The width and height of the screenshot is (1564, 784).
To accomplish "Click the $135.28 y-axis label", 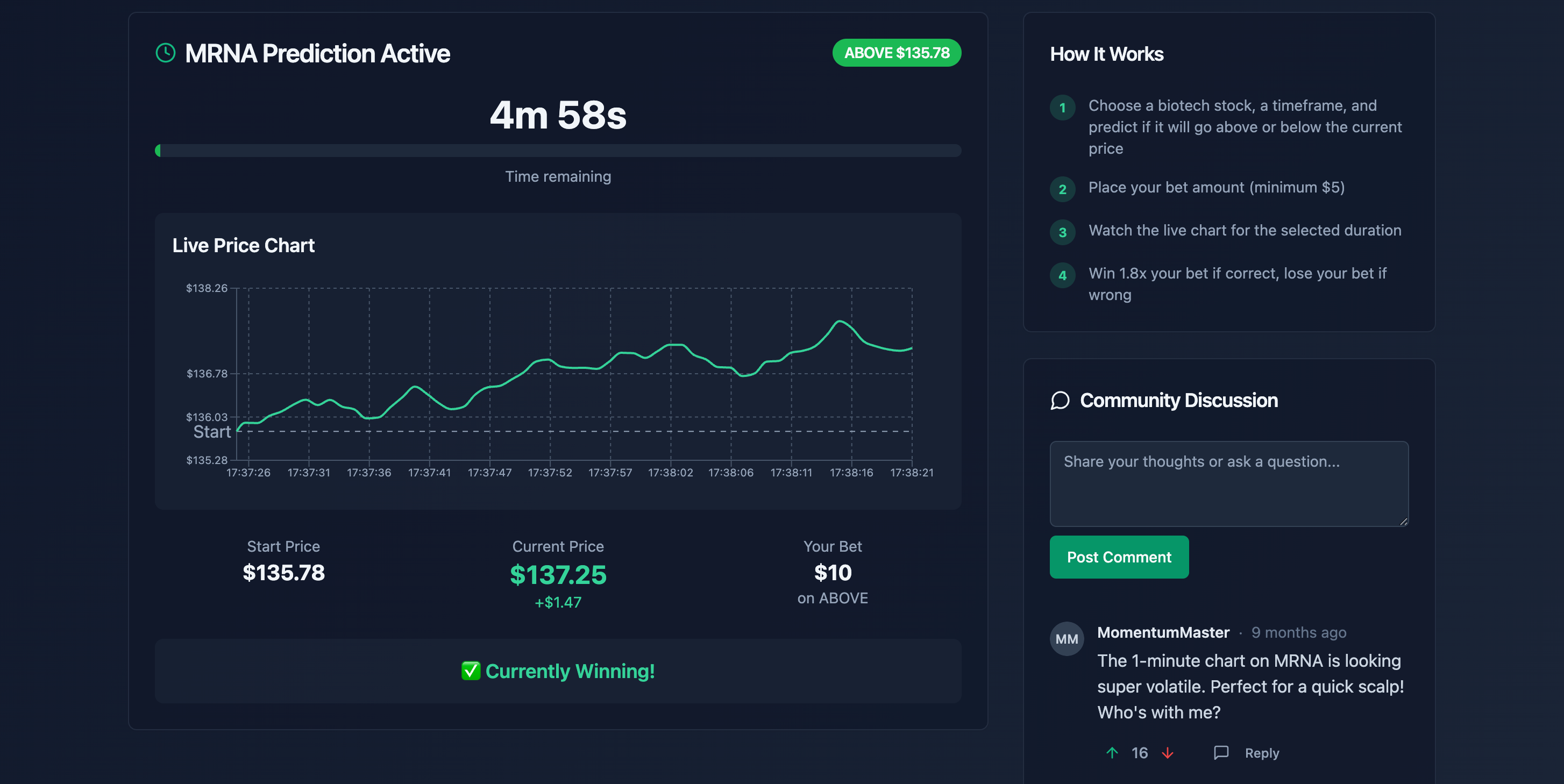I will [x=207, y=460].
